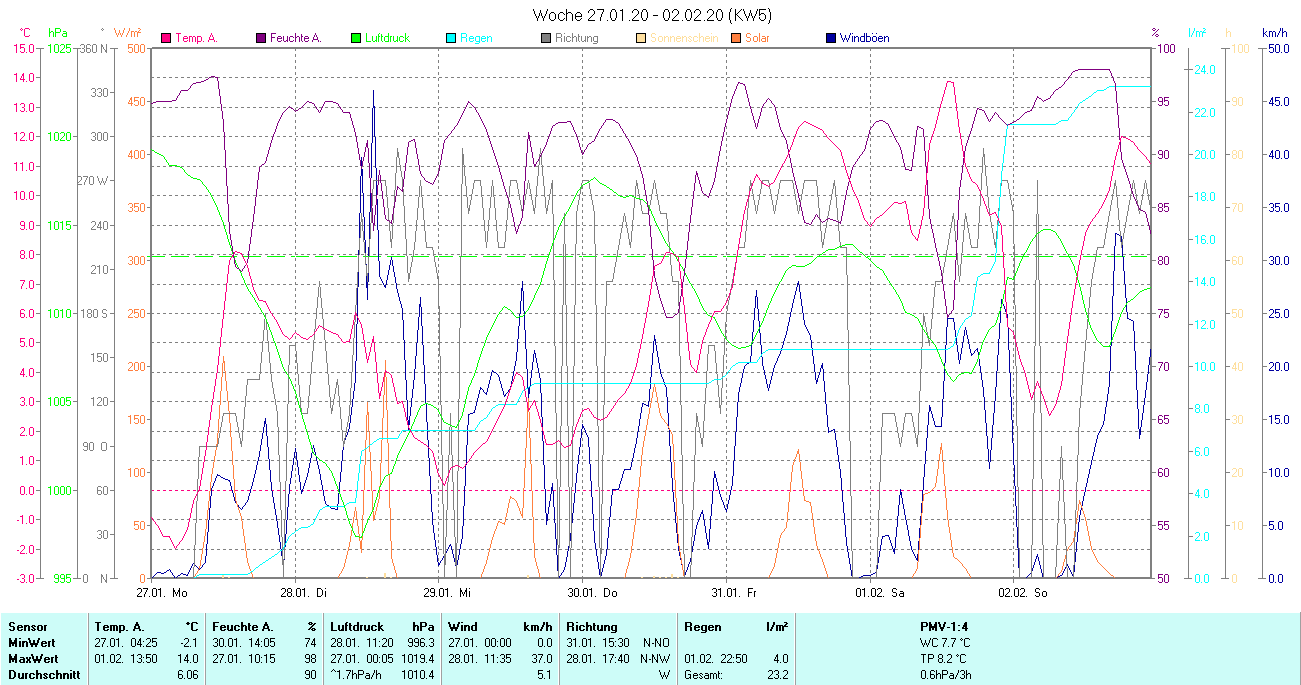The width and height of the screenshot is (1301, 685).
Task: Click the '180 S' wind direction axis label
Action: [x=93, y=313]
